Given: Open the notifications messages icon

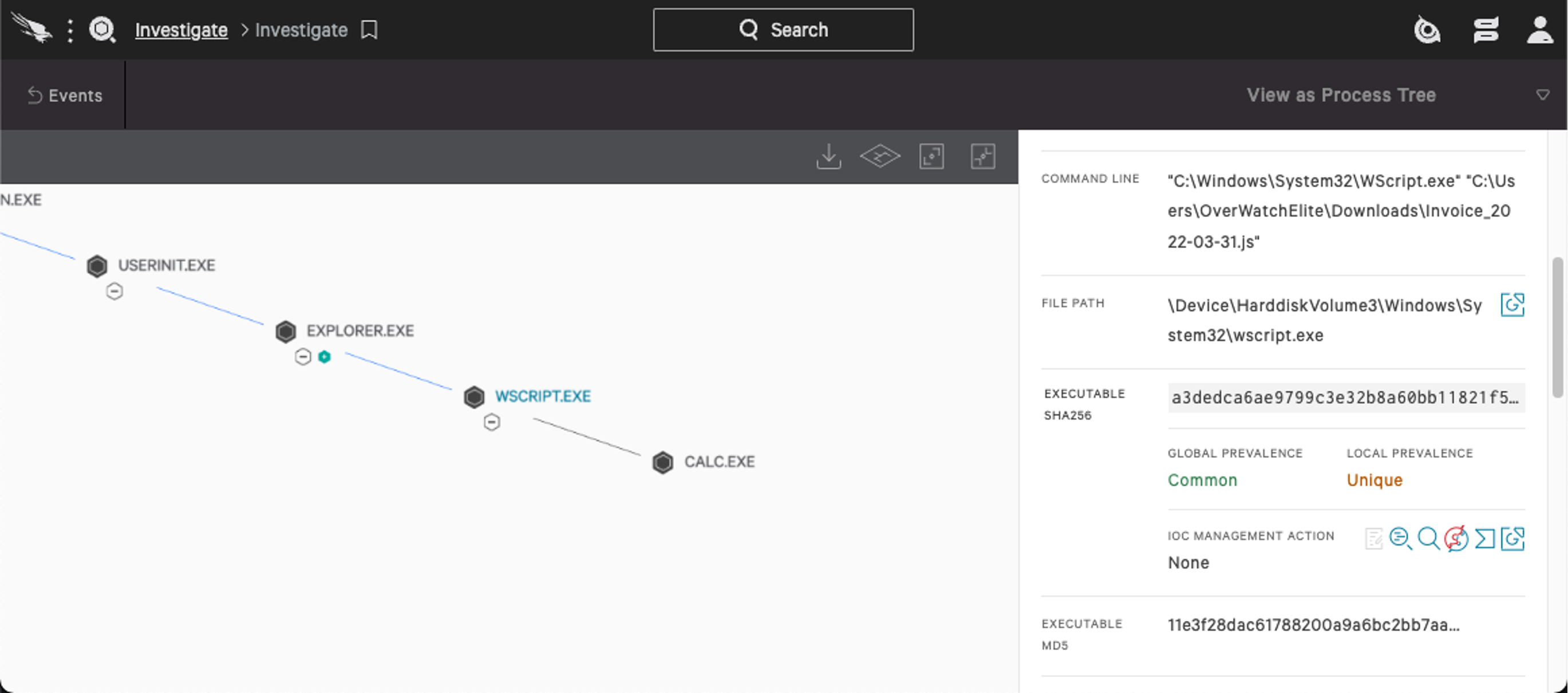Looking at the screenshot, I should point(1486,30).
